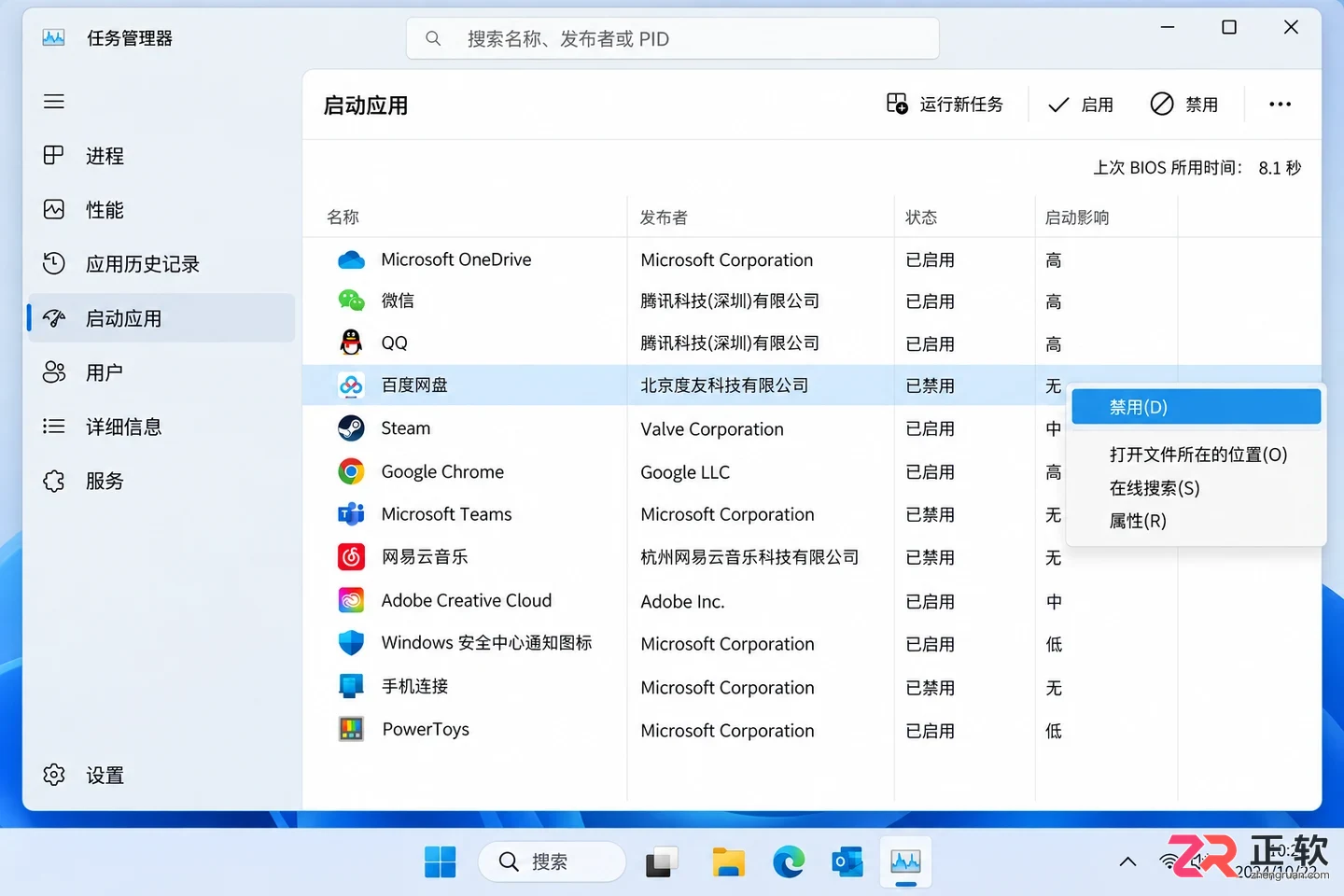Click the Adobe Creative Cloud icon
1344x896 pixels.
point(351,600)
